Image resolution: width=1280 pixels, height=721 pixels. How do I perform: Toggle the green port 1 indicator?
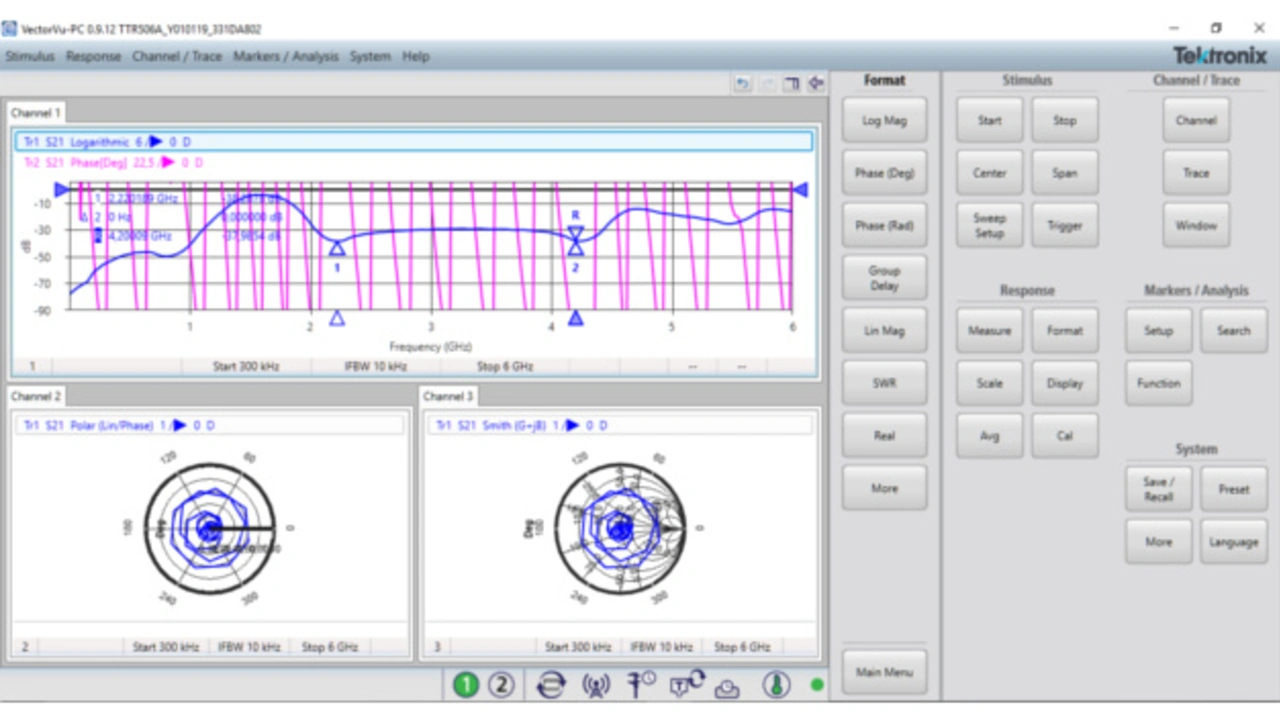click(x=466, y=685)
